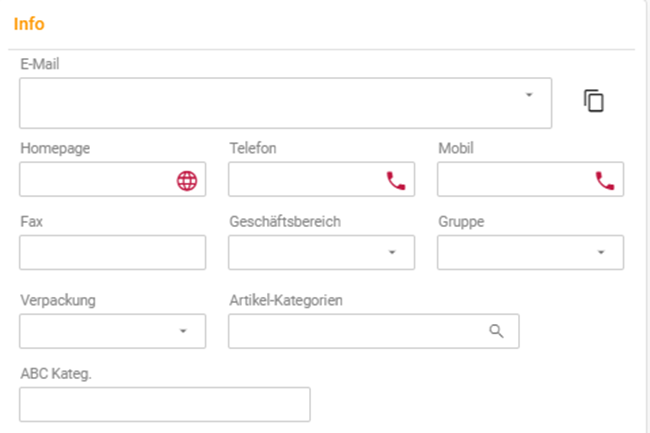The width and height of the screenshot is (650, 433).
Task: Click the Telefon phone call icon
Action: coord(395,181)
